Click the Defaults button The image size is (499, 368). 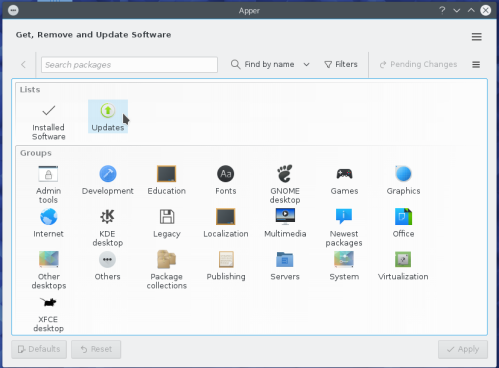pyautogui.click(x=39, y=349)
